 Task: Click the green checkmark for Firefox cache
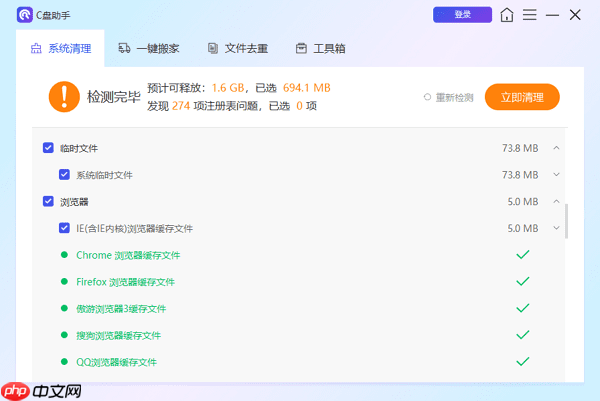[x=523, y=281]
